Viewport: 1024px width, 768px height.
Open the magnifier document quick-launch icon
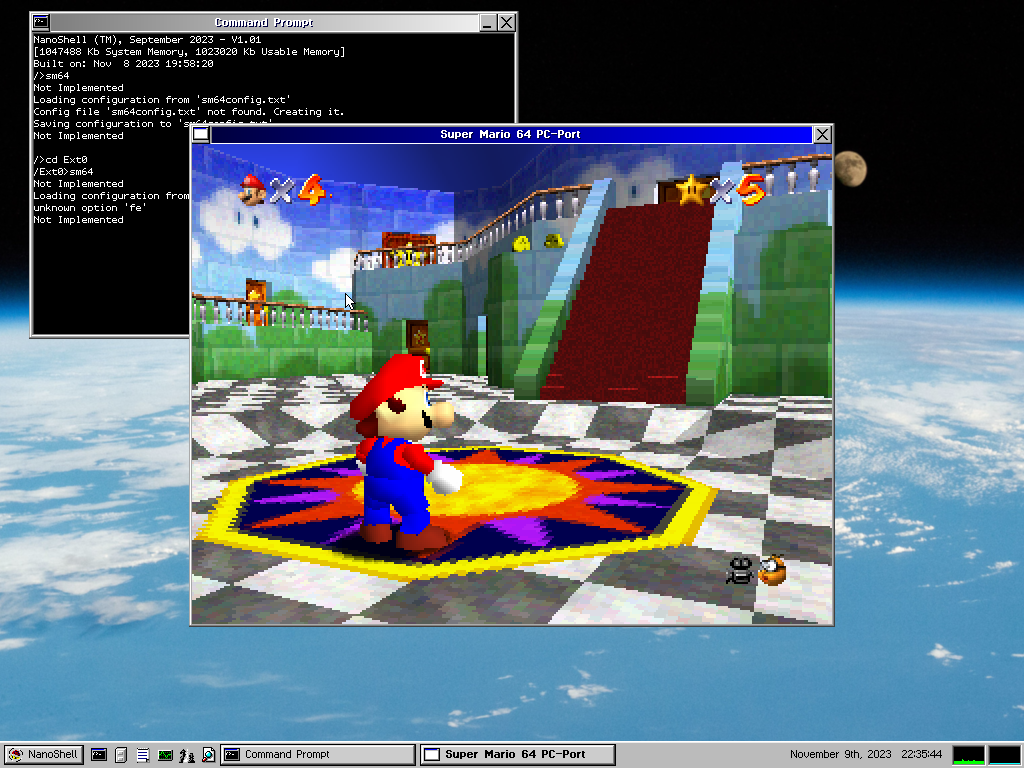208,754
